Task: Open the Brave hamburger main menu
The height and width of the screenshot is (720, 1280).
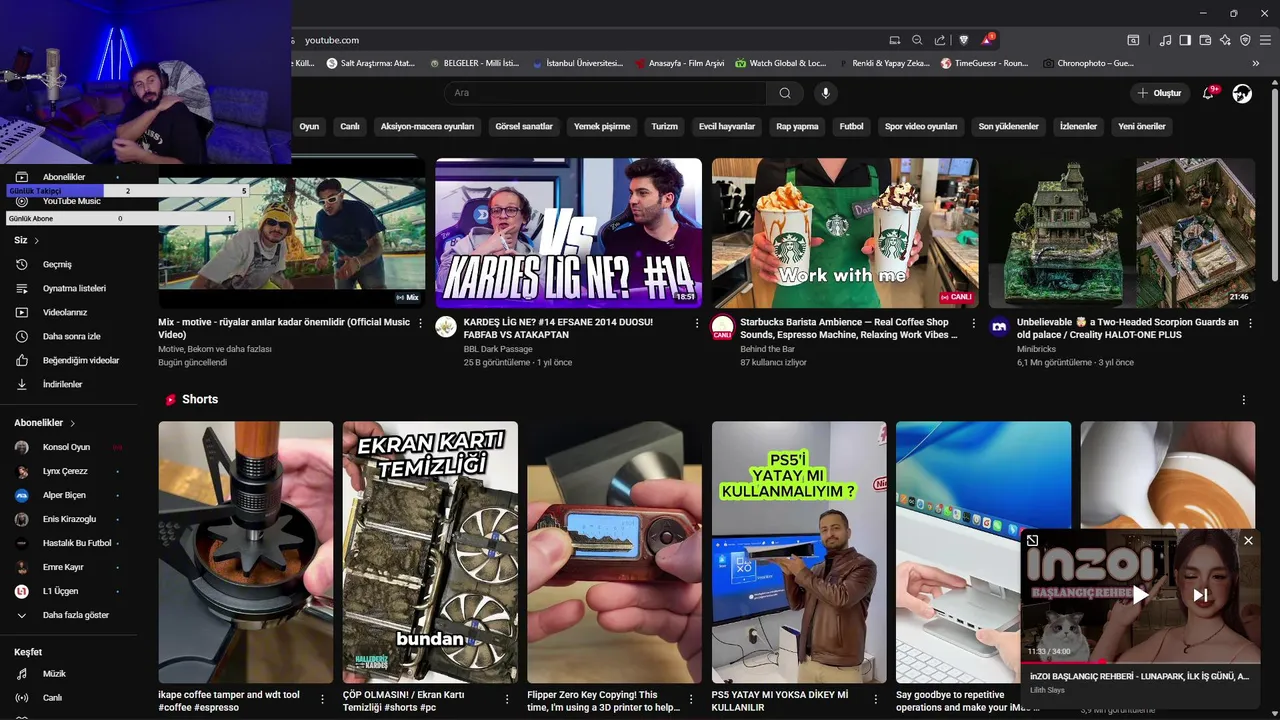Action: coord(1265,40)
